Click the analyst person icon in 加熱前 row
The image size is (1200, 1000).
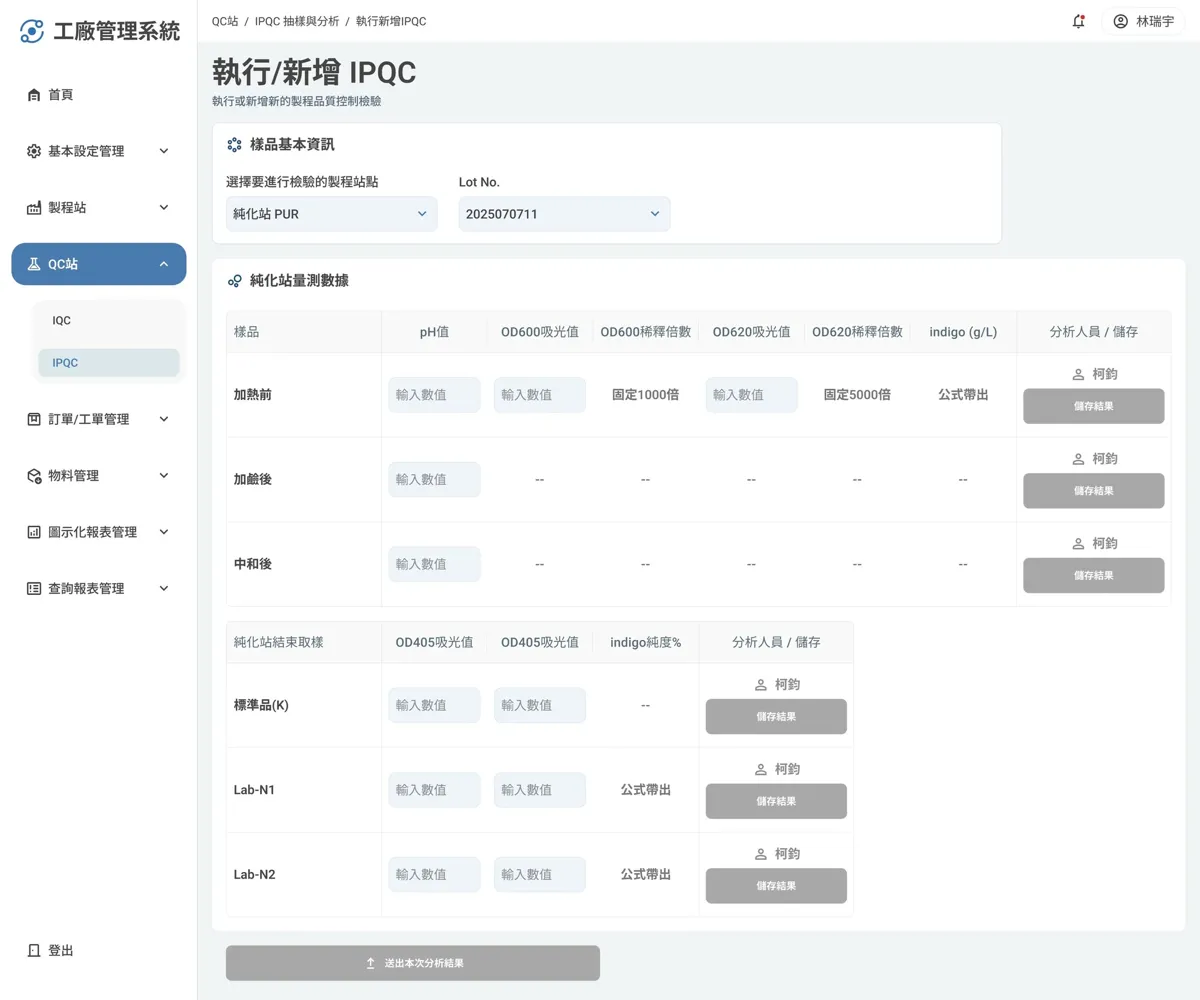coord(1078,374)
